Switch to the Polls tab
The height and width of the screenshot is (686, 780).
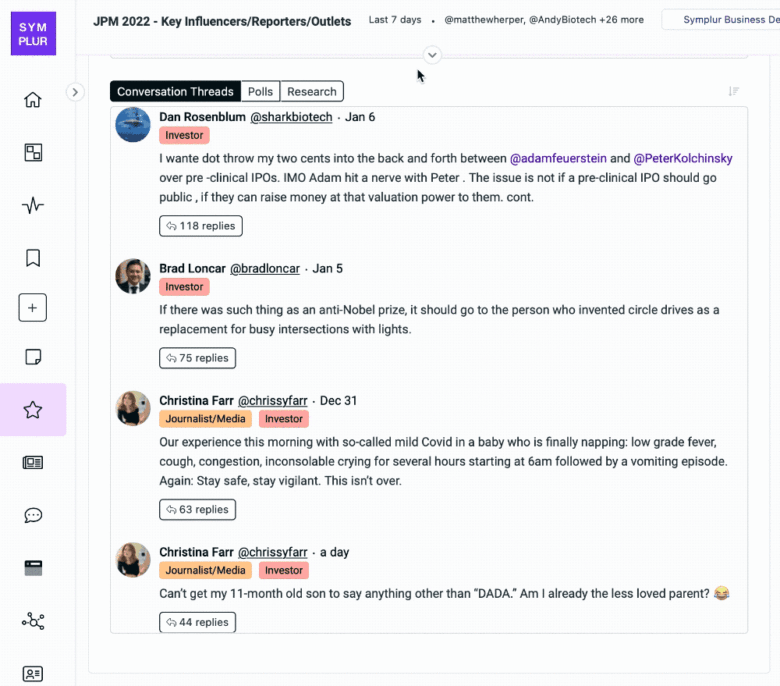(260, 92)
